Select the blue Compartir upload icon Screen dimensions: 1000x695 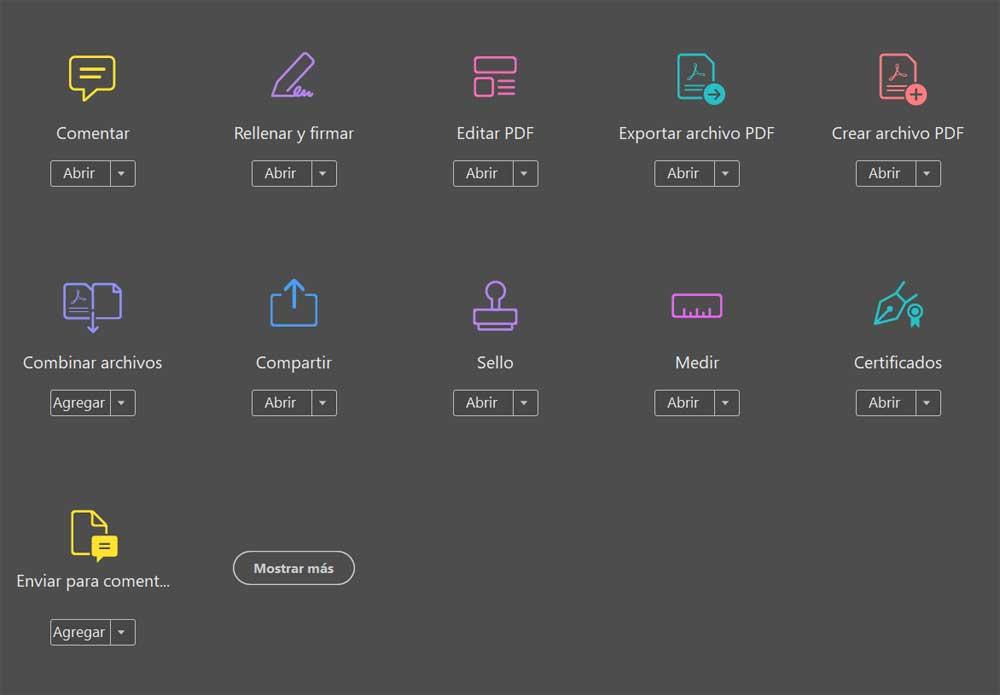[293, 303]
